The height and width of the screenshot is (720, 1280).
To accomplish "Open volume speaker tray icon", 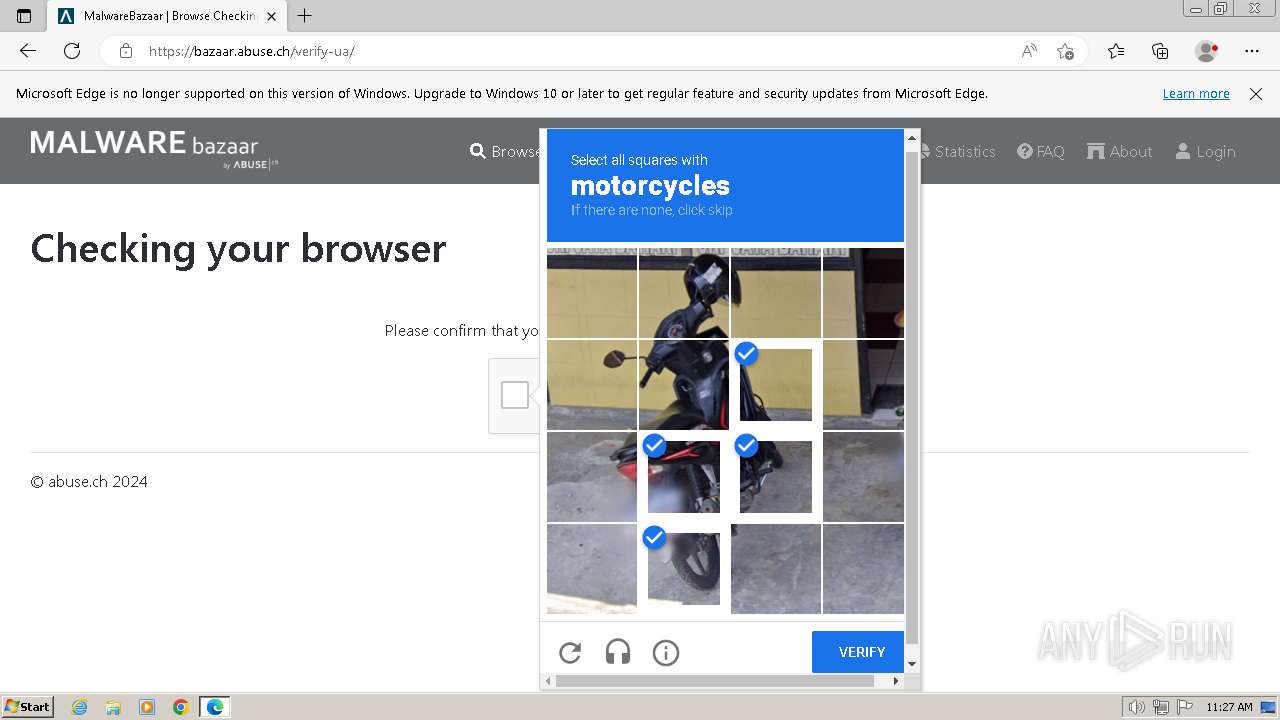I will pyautogui.click(x=1137, y=707).
